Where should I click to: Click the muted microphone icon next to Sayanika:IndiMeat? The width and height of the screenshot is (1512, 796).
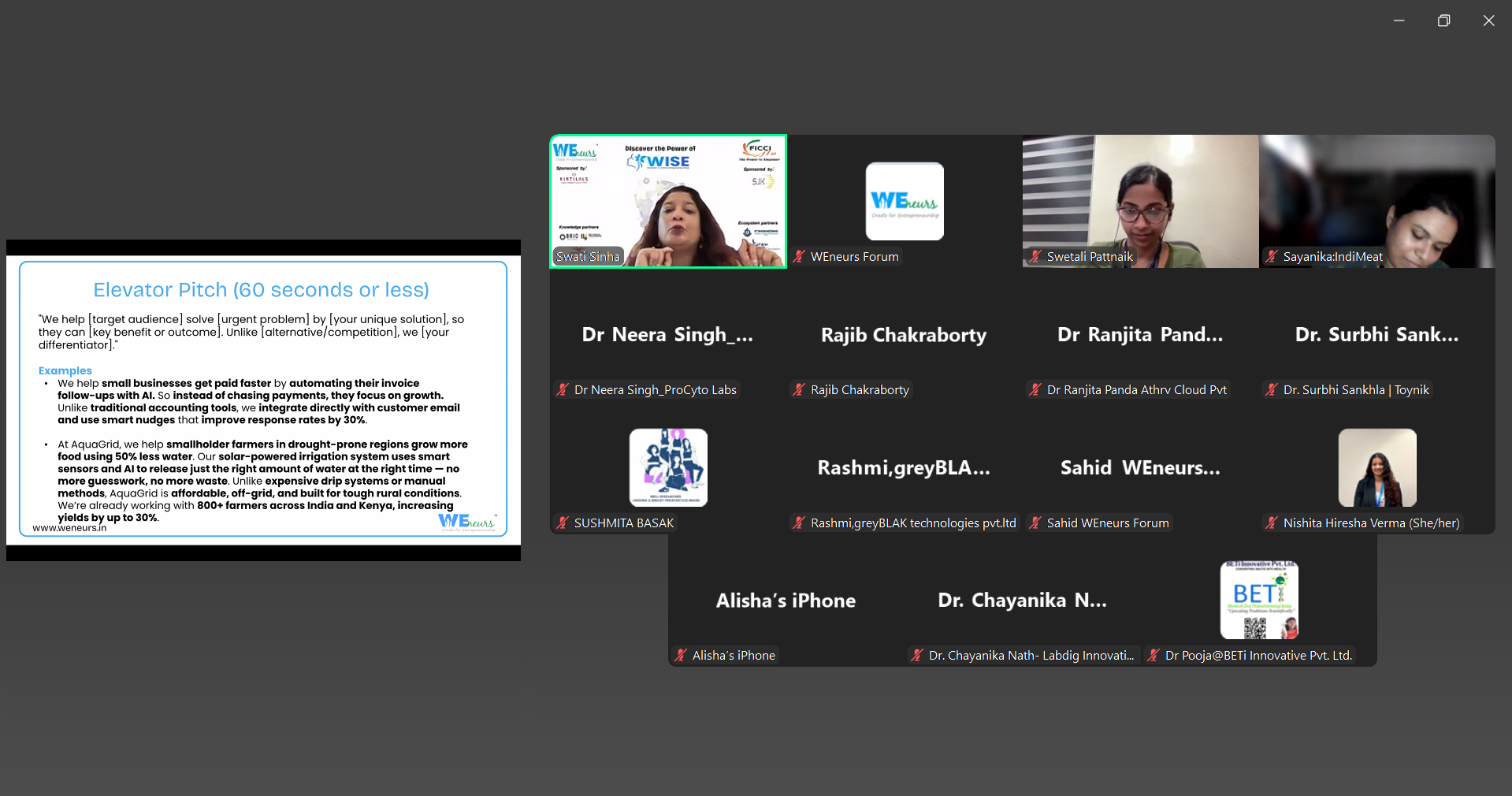point(1272,256)
